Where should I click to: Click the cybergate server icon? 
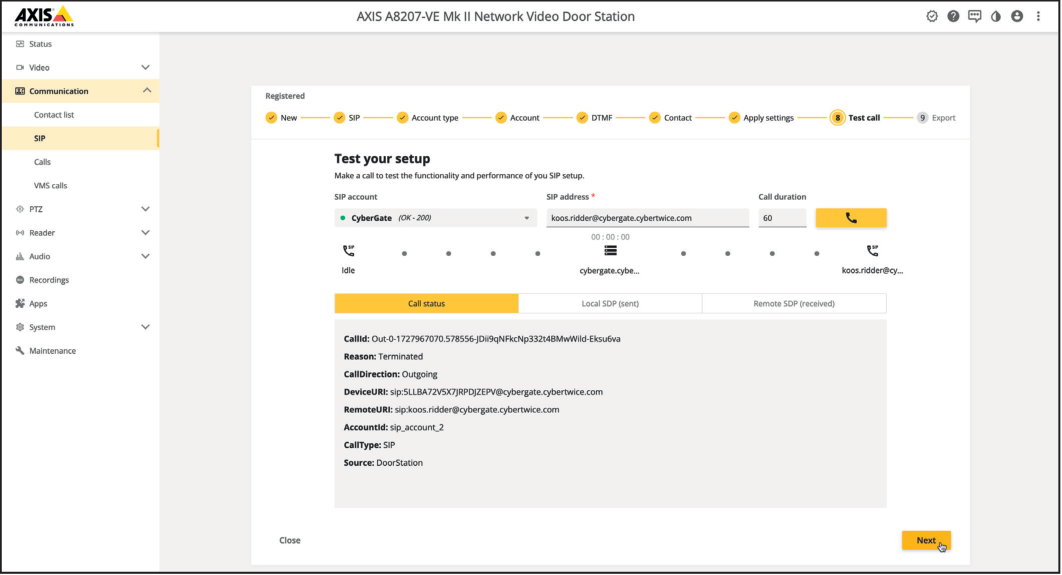click(610, 251)
